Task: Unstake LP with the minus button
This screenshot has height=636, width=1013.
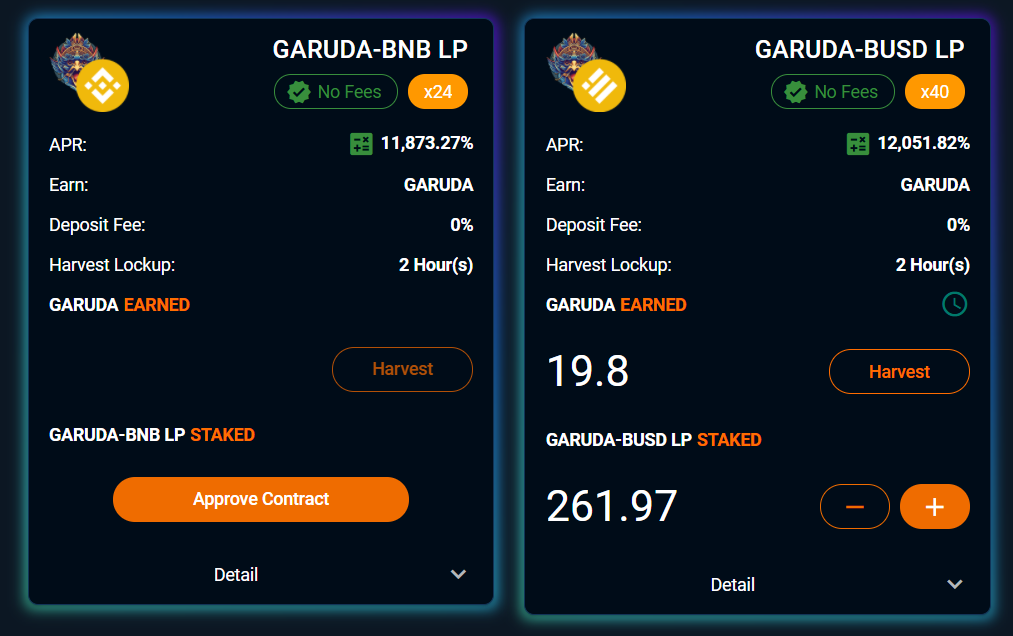Action: tap(855, 507)
